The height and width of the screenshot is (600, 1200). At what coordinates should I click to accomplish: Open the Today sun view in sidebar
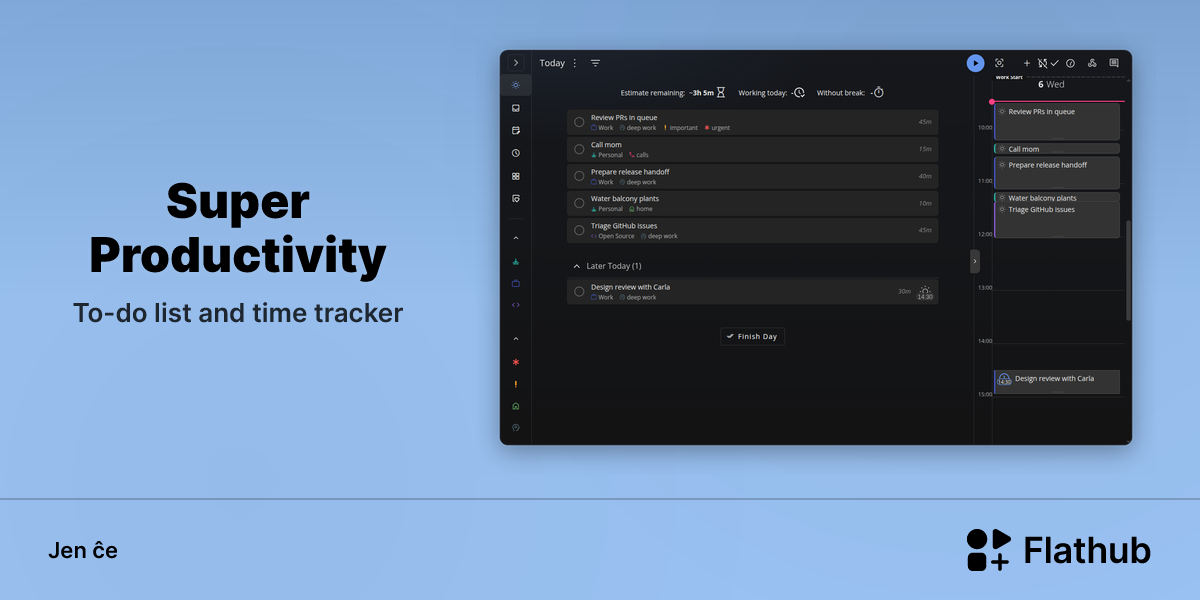516,85
